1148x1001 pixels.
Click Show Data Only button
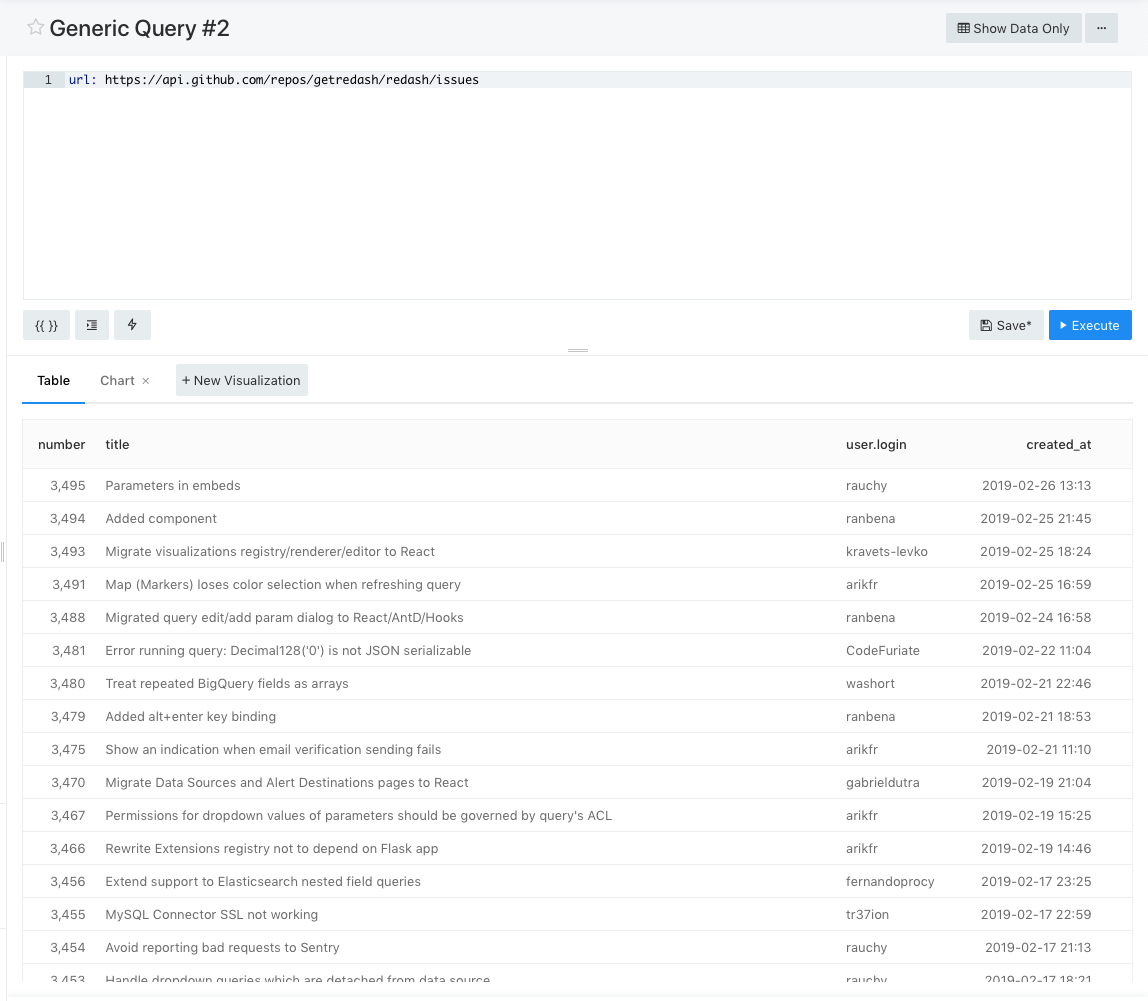click(x=1013, y=28)
